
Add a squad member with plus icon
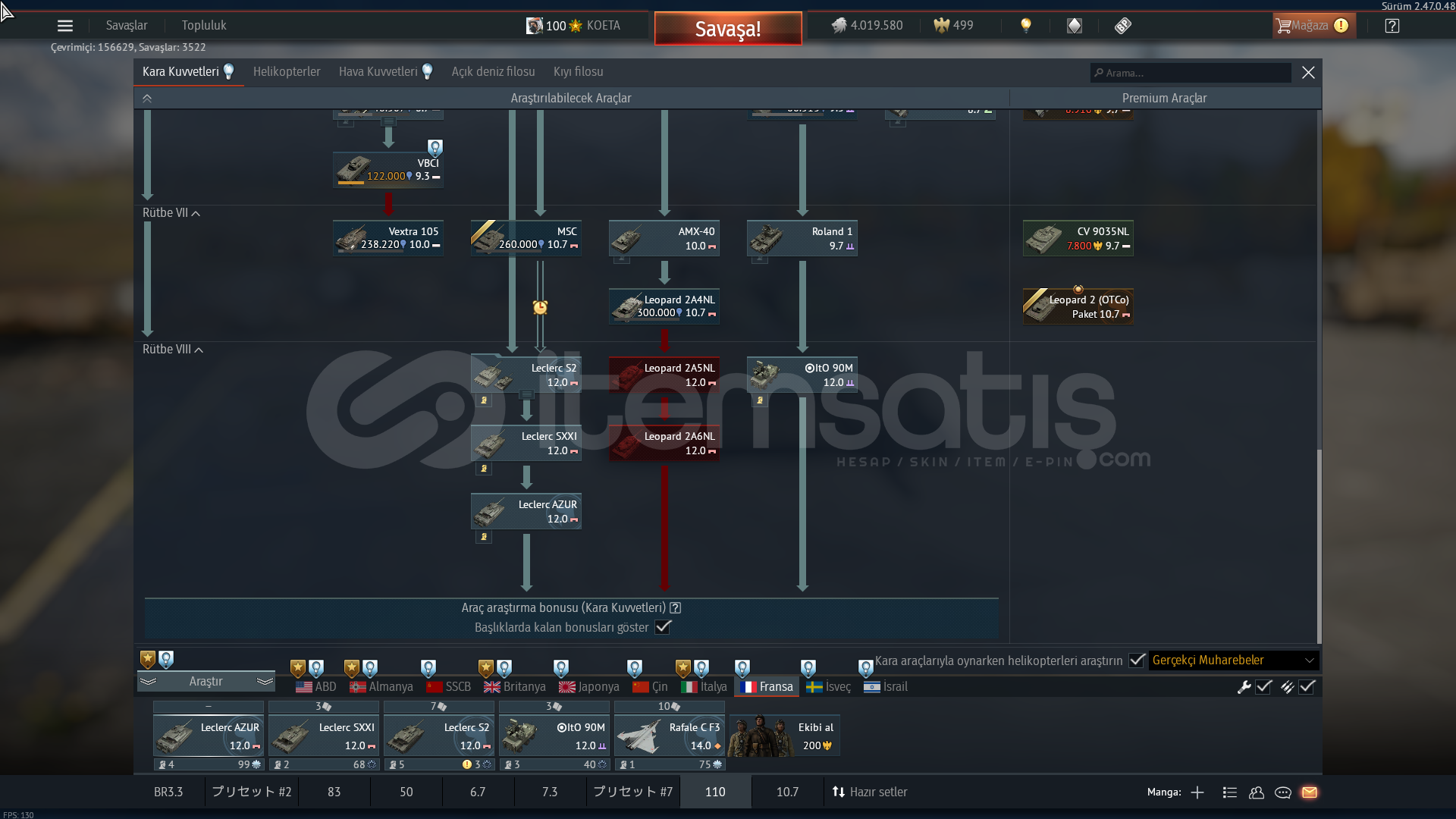pos(1197,792)
